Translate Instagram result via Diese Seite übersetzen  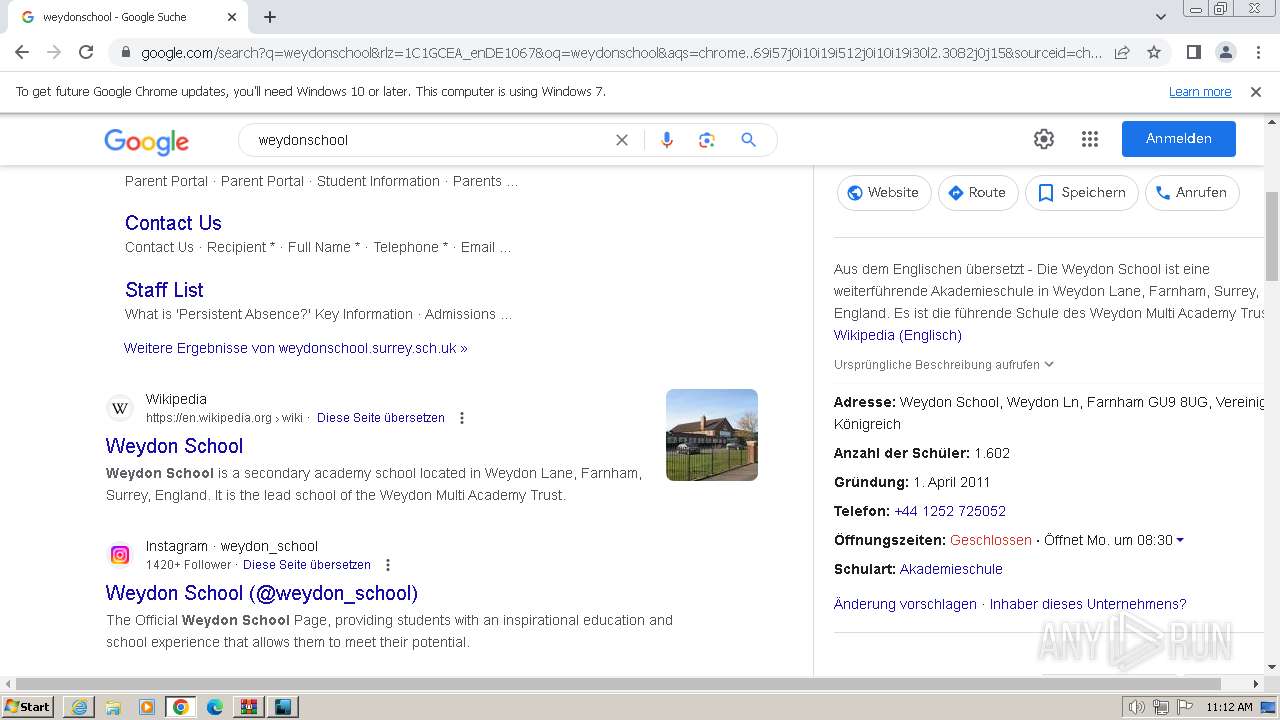point(307,565)
